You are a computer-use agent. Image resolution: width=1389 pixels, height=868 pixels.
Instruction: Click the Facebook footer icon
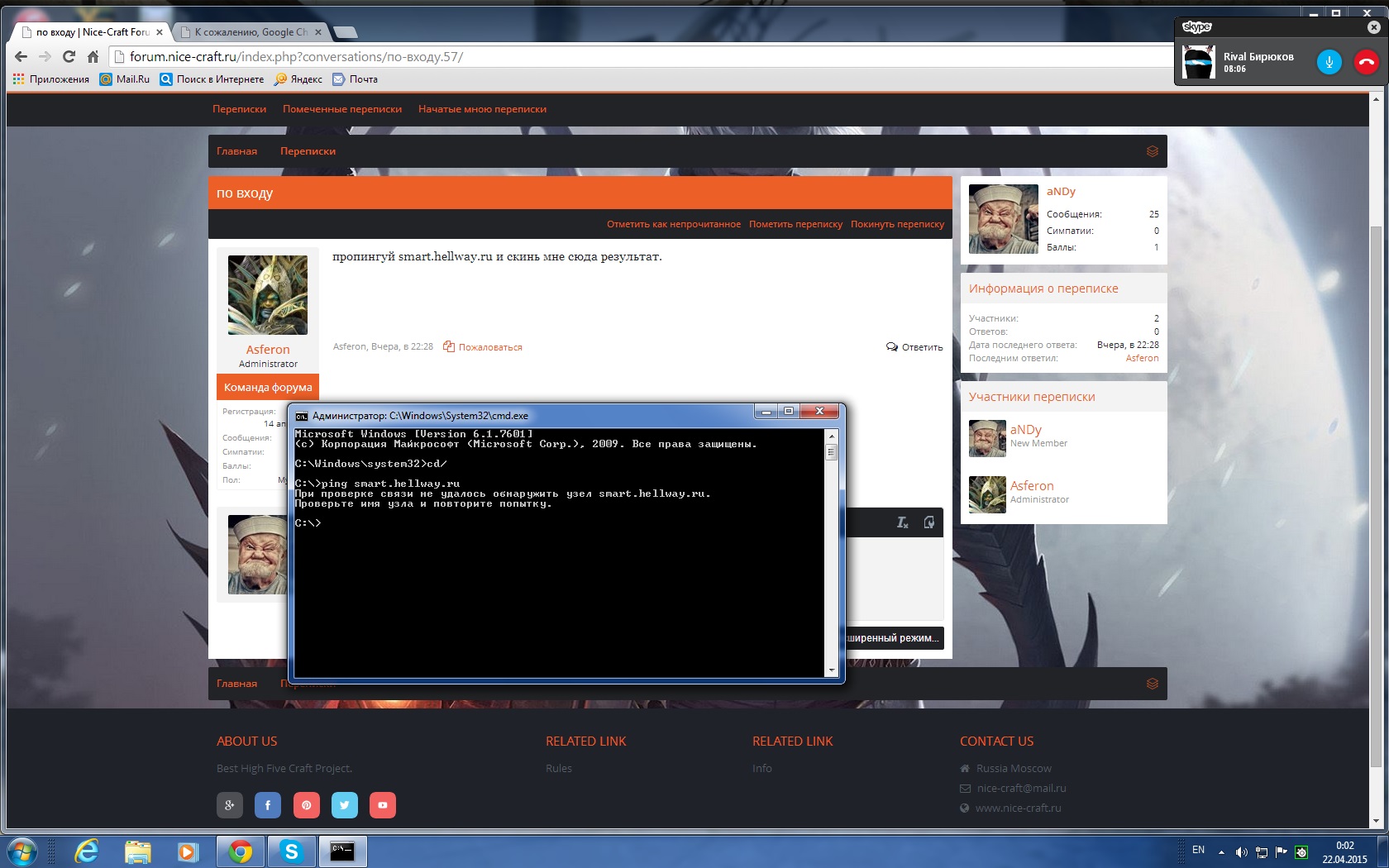click(x=268, y=804)
